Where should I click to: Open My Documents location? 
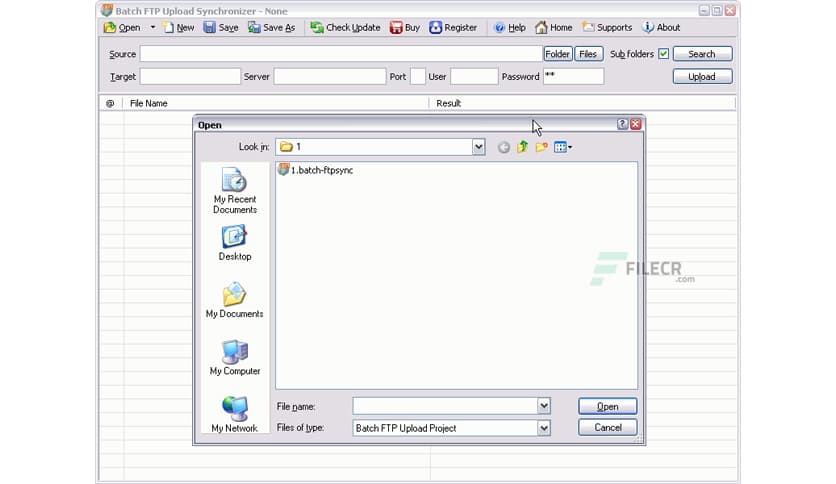235,300
